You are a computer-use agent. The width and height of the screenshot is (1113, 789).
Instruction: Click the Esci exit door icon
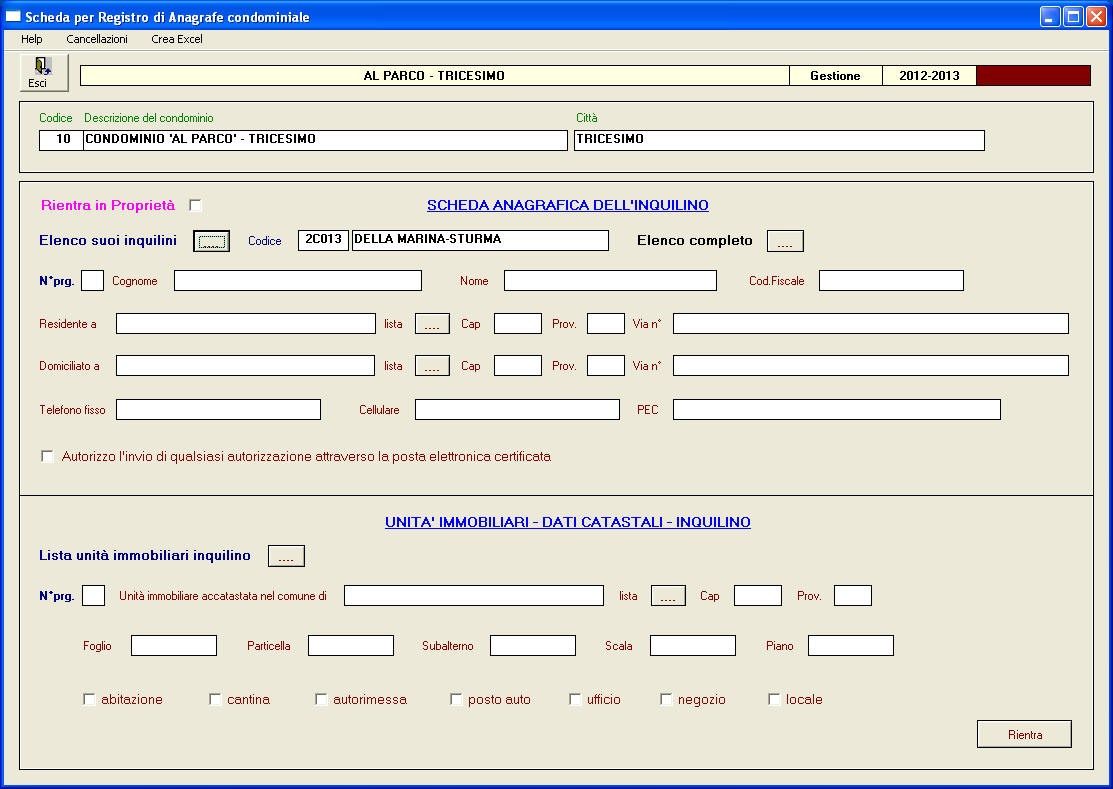[44, 72]
